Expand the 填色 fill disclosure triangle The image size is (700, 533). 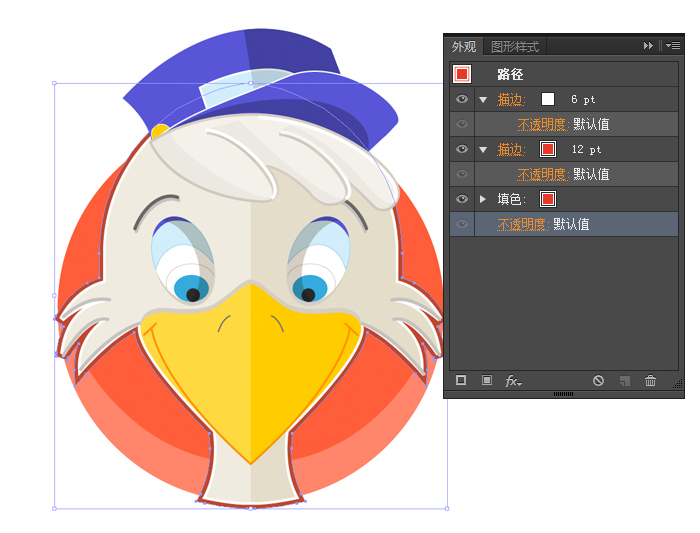pos(483,199)
